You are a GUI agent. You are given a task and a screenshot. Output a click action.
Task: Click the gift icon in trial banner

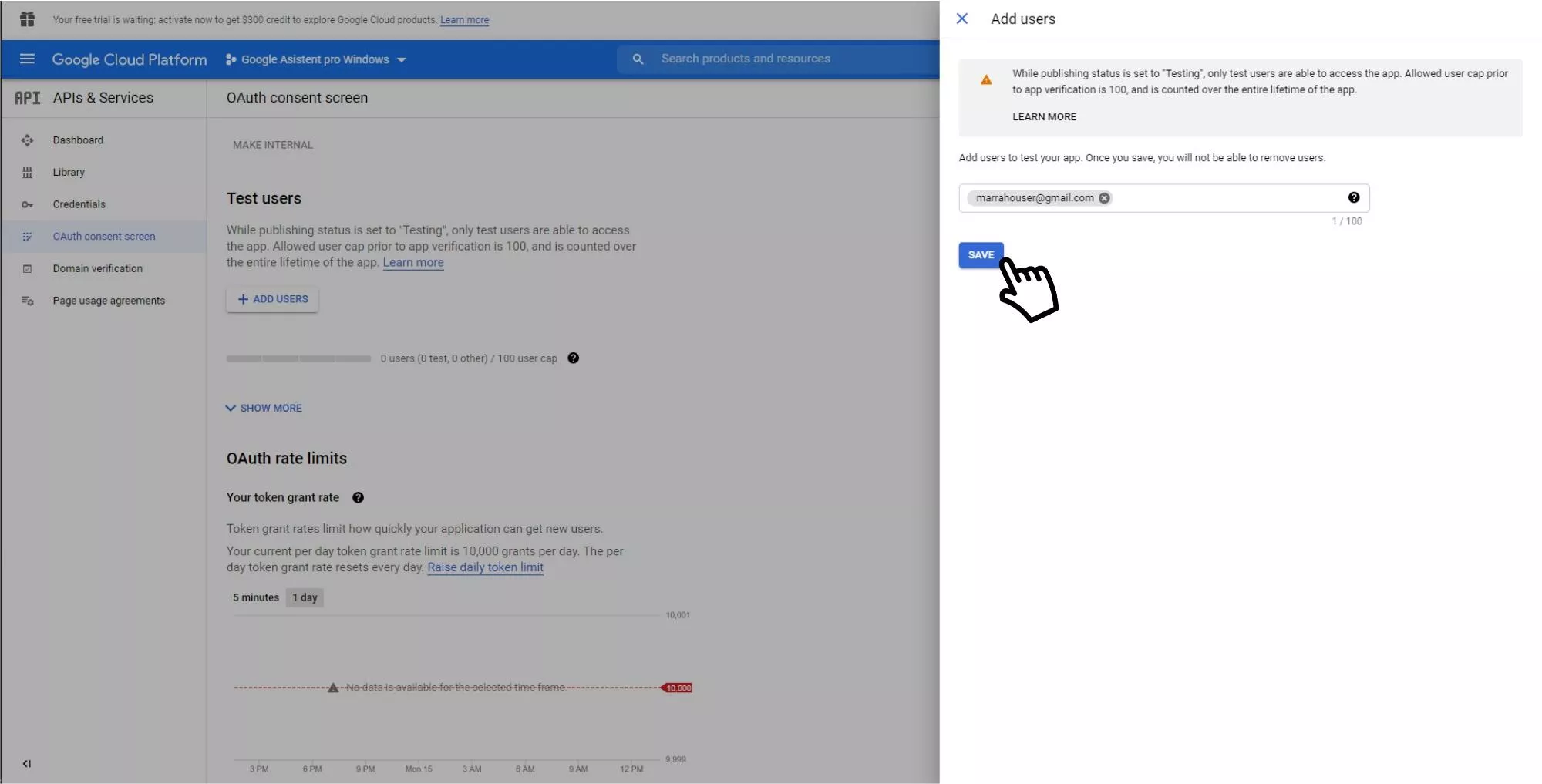pos(27,19)
